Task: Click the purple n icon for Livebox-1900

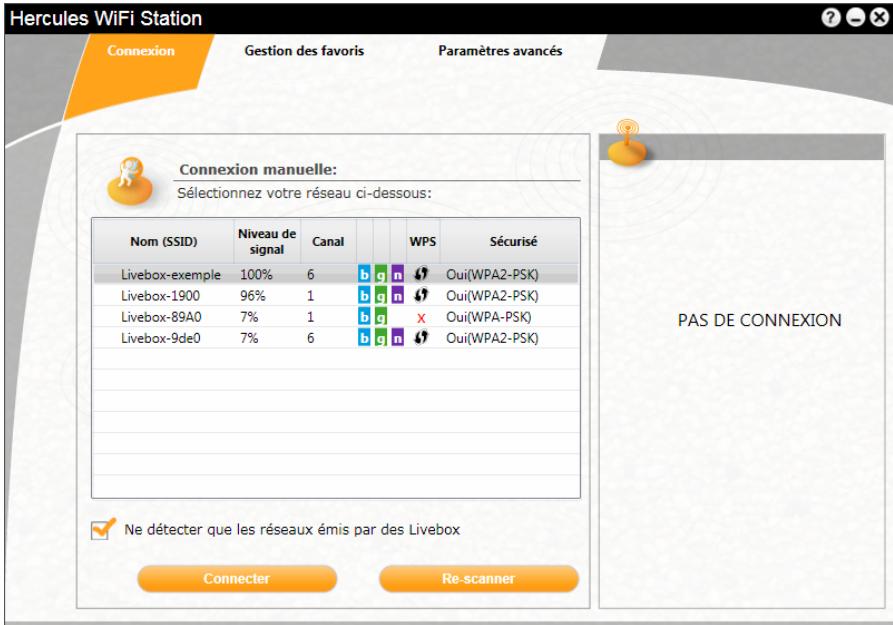Action: pos(398,296)
